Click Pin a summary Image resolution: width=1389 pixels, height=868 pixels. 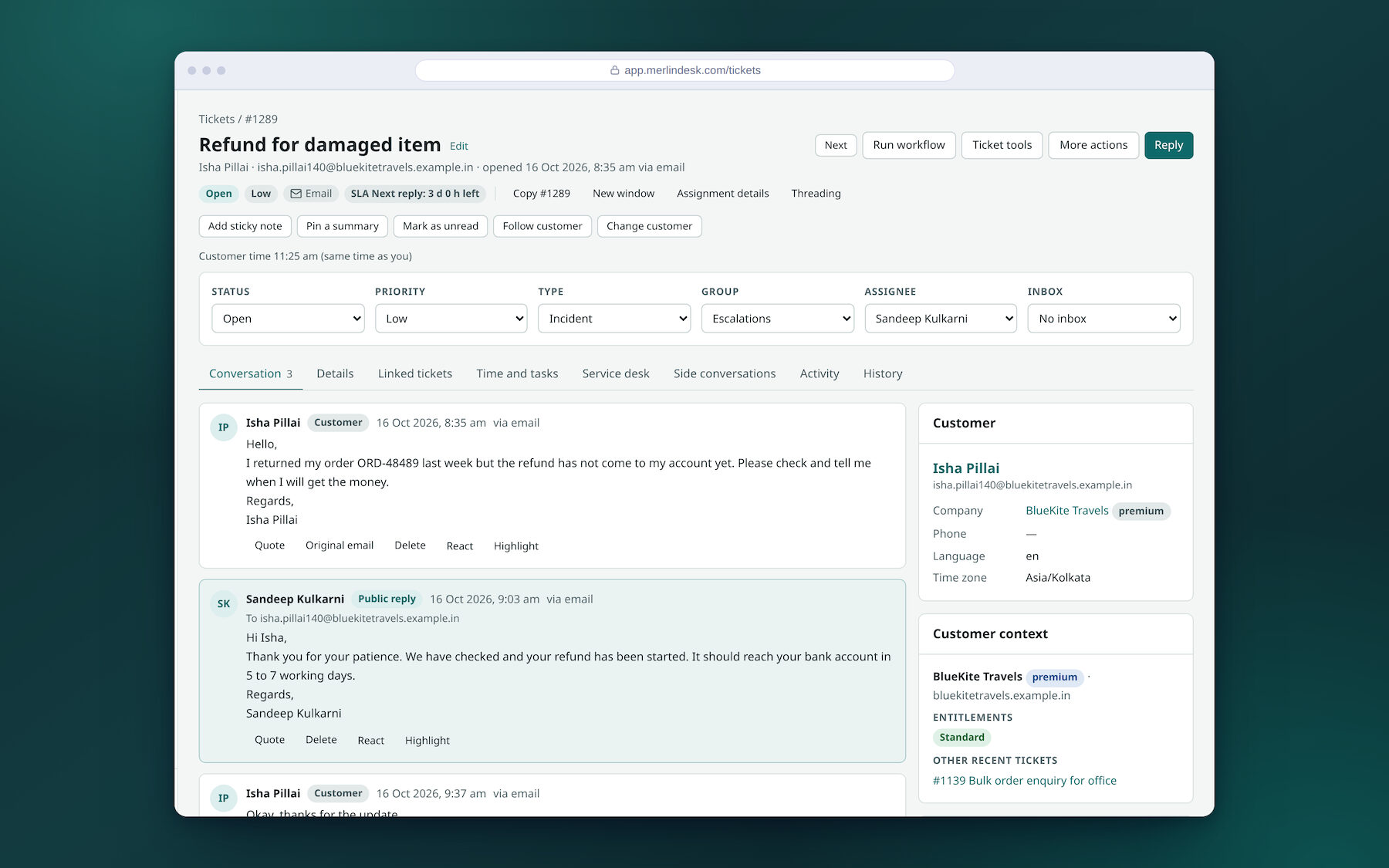[x=343, y=226]
